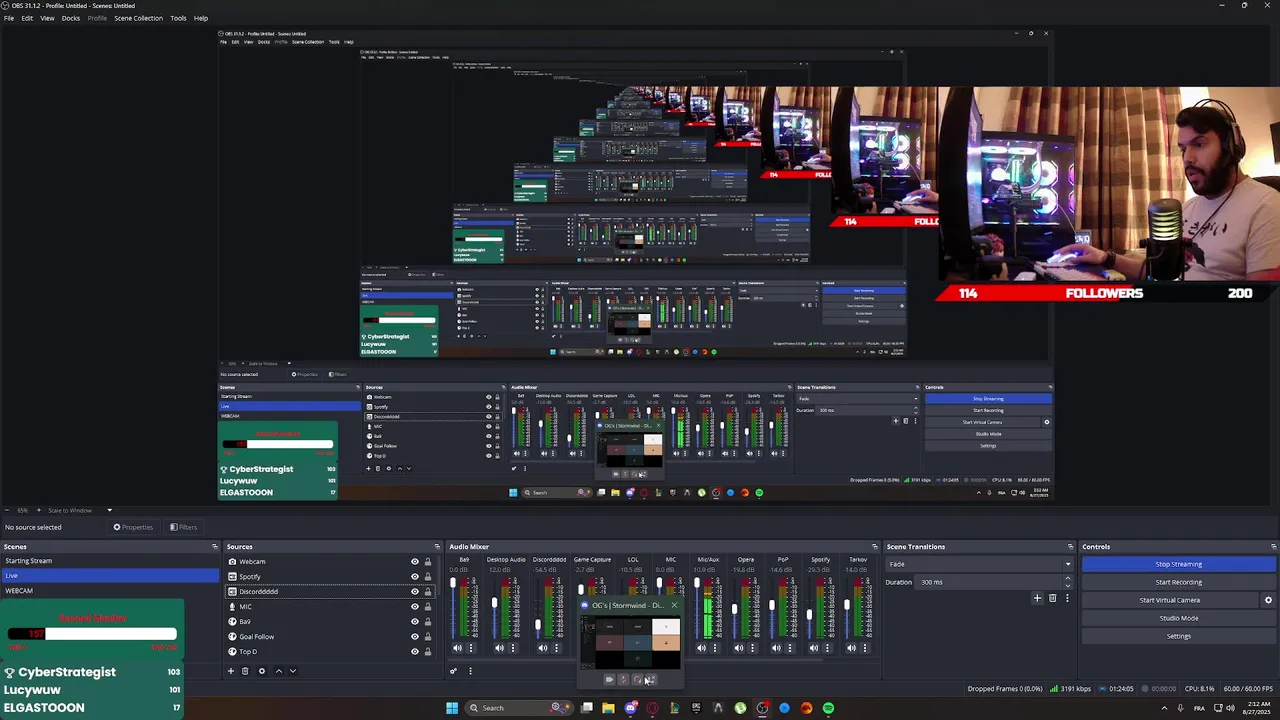
Task: Mute the Ba9 audio channel
Action: coord(457,648)
